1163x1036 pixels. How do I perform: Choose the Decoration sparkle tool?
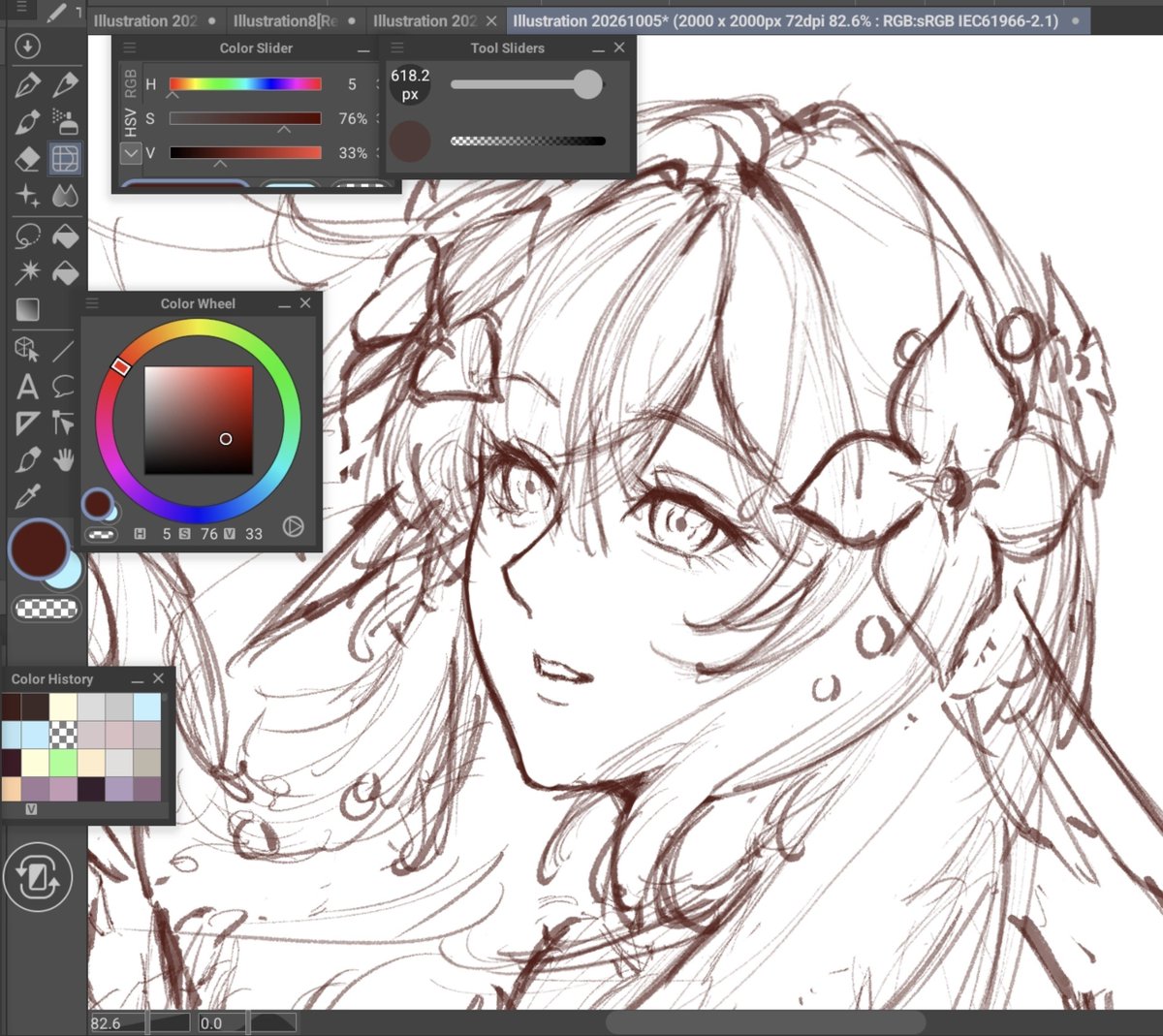(27, 195)
